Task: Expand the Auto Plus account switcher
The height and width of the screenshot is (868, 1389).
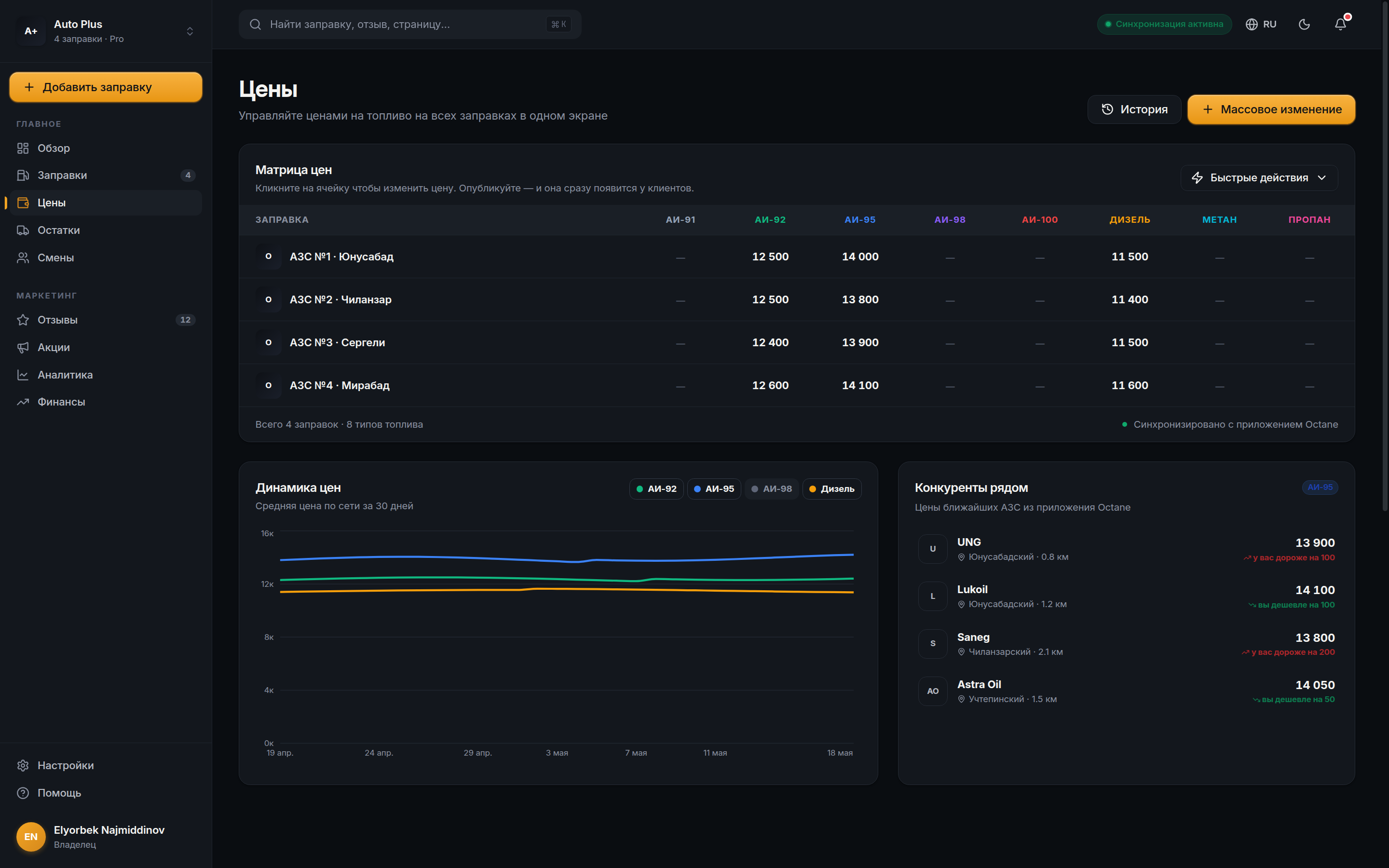Action: click(190, 31)
